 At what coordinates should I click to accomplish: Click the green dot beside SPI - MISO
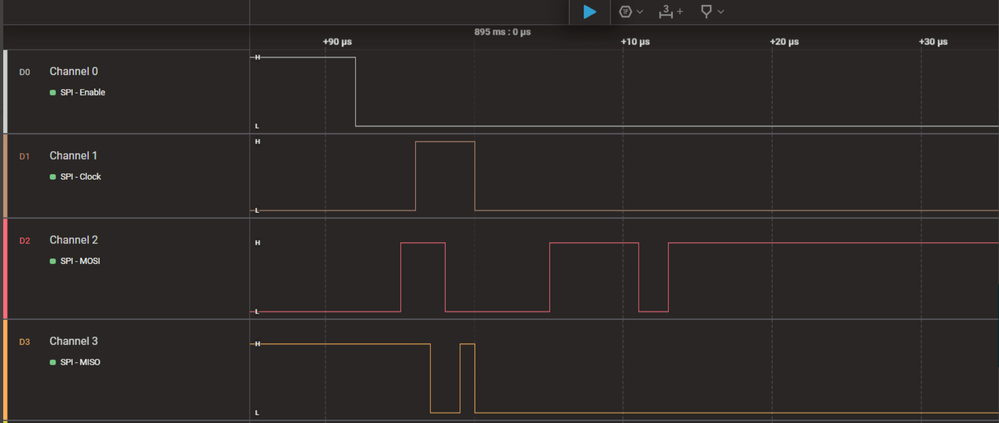tap(53, 362)
